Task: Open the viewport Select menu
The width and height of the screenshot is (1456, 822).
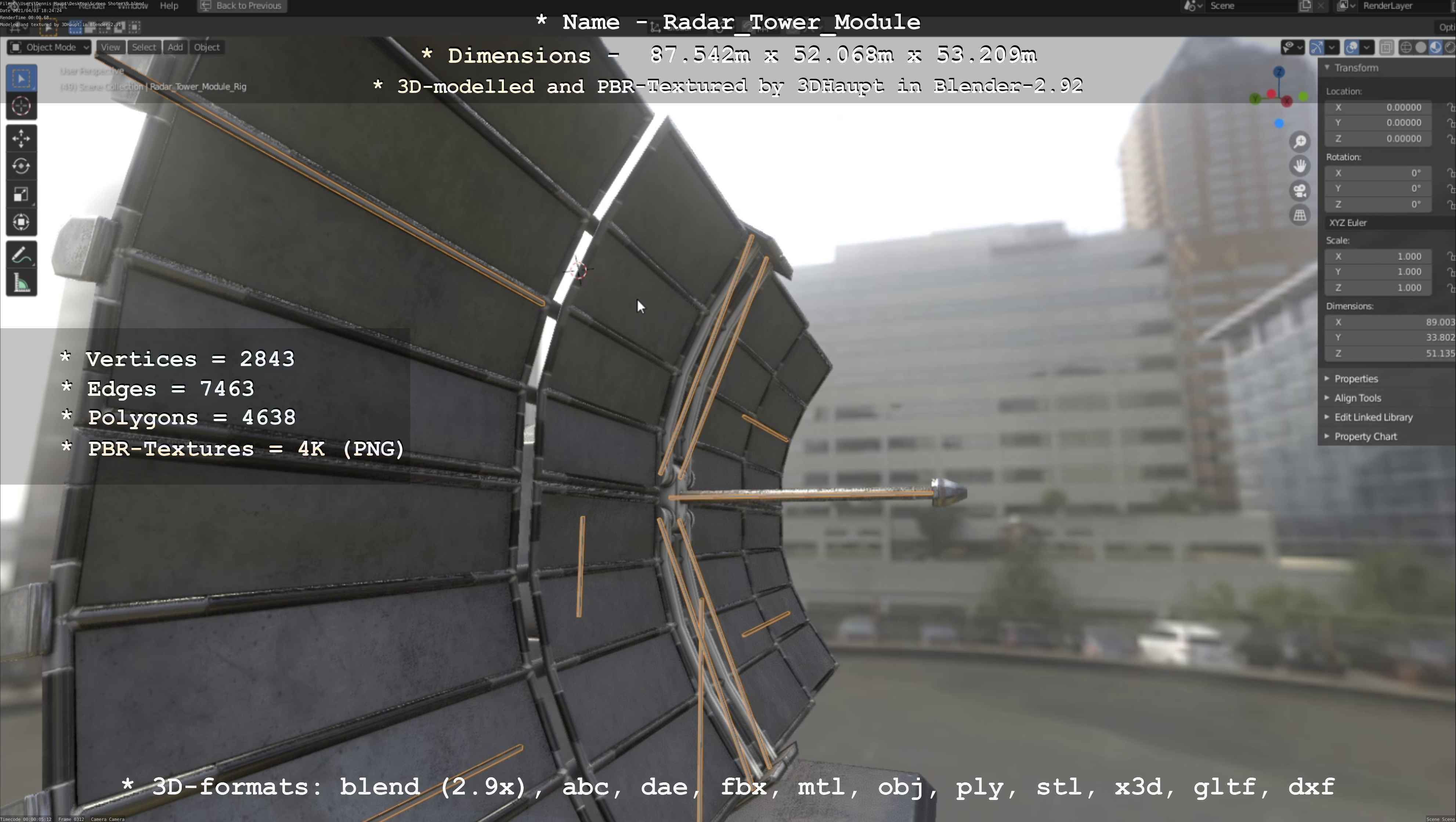Action: [x=144, y=47]
